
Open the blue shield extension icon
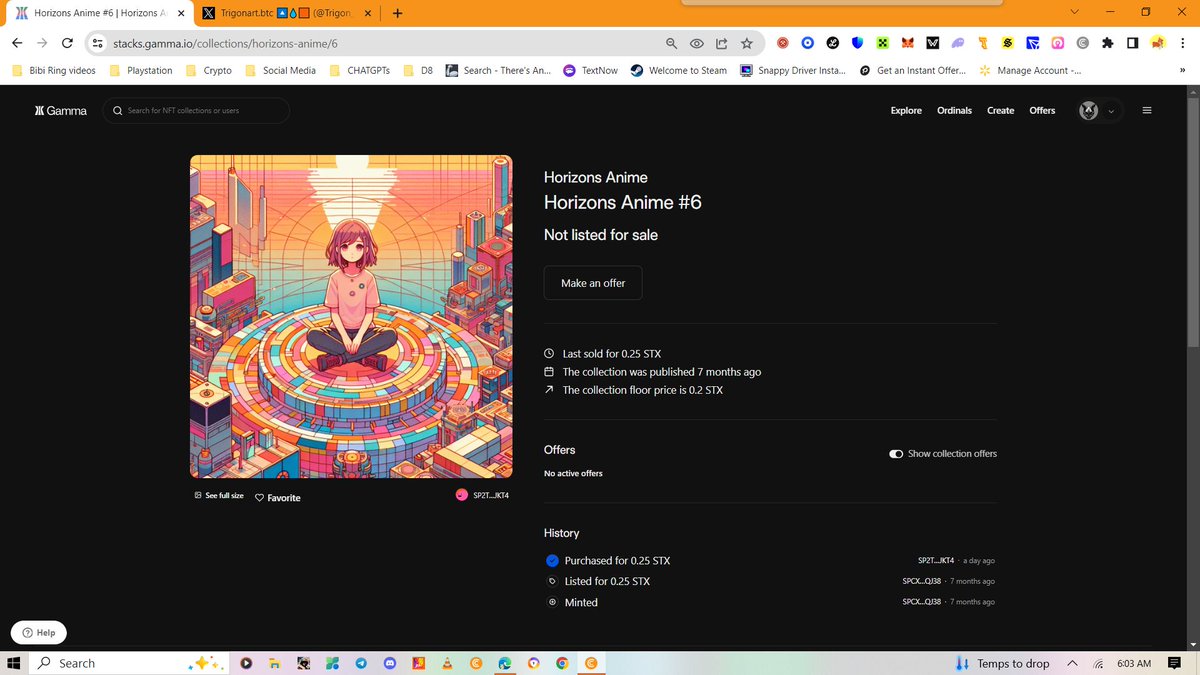(x=858, y=43)
